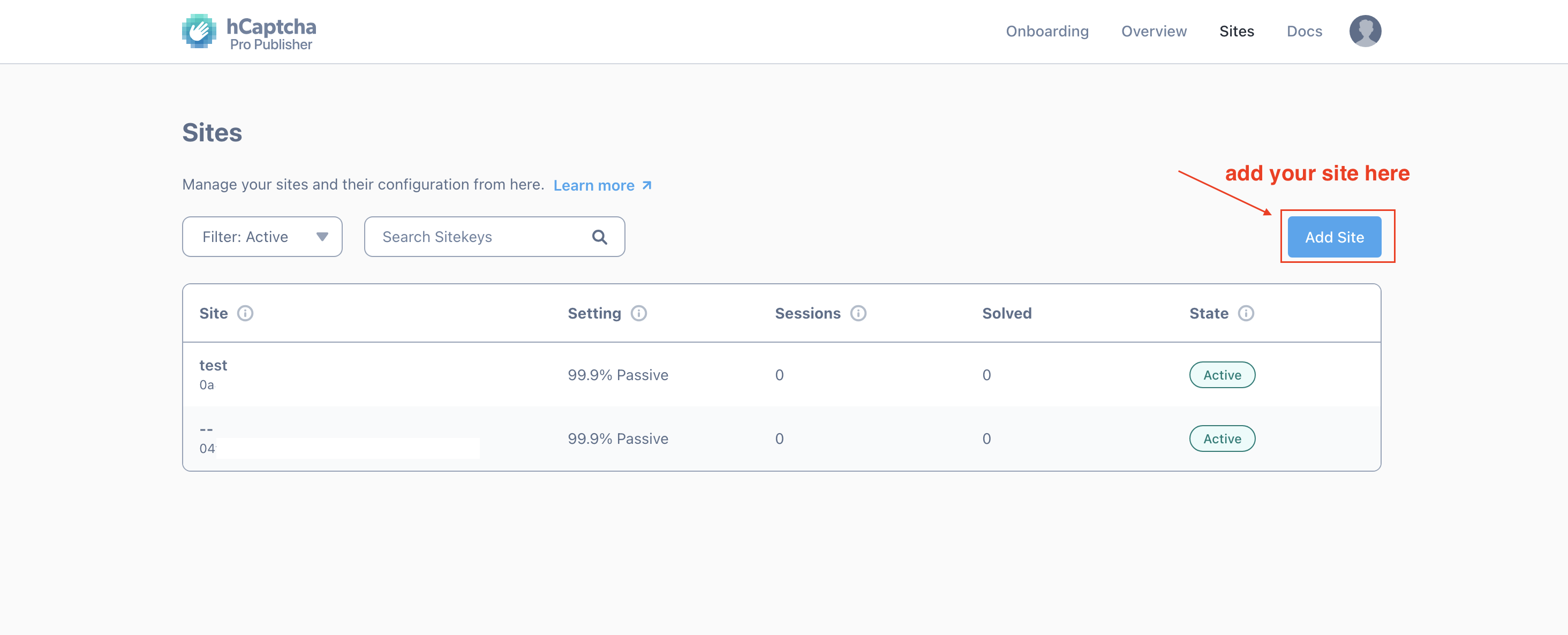The height and width of the screenshot is (635, 1568).
Task: Open the site named --
Action: (206, 429)
